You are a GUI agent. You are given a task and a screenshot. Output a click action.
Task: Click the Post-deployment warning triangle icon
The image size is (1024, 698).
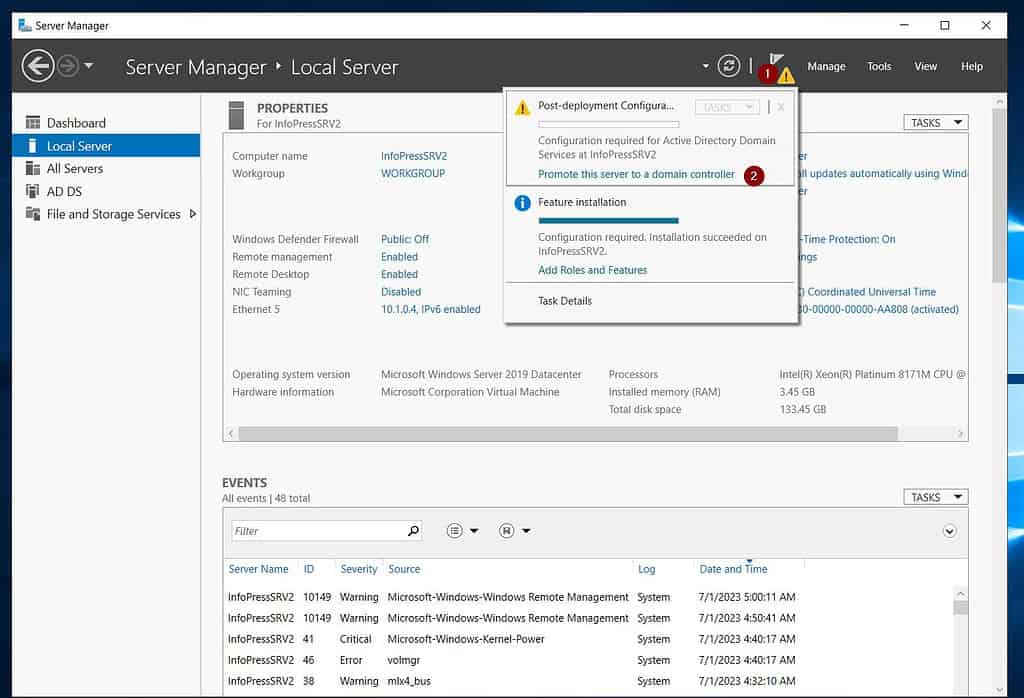(x=522, y=108)
